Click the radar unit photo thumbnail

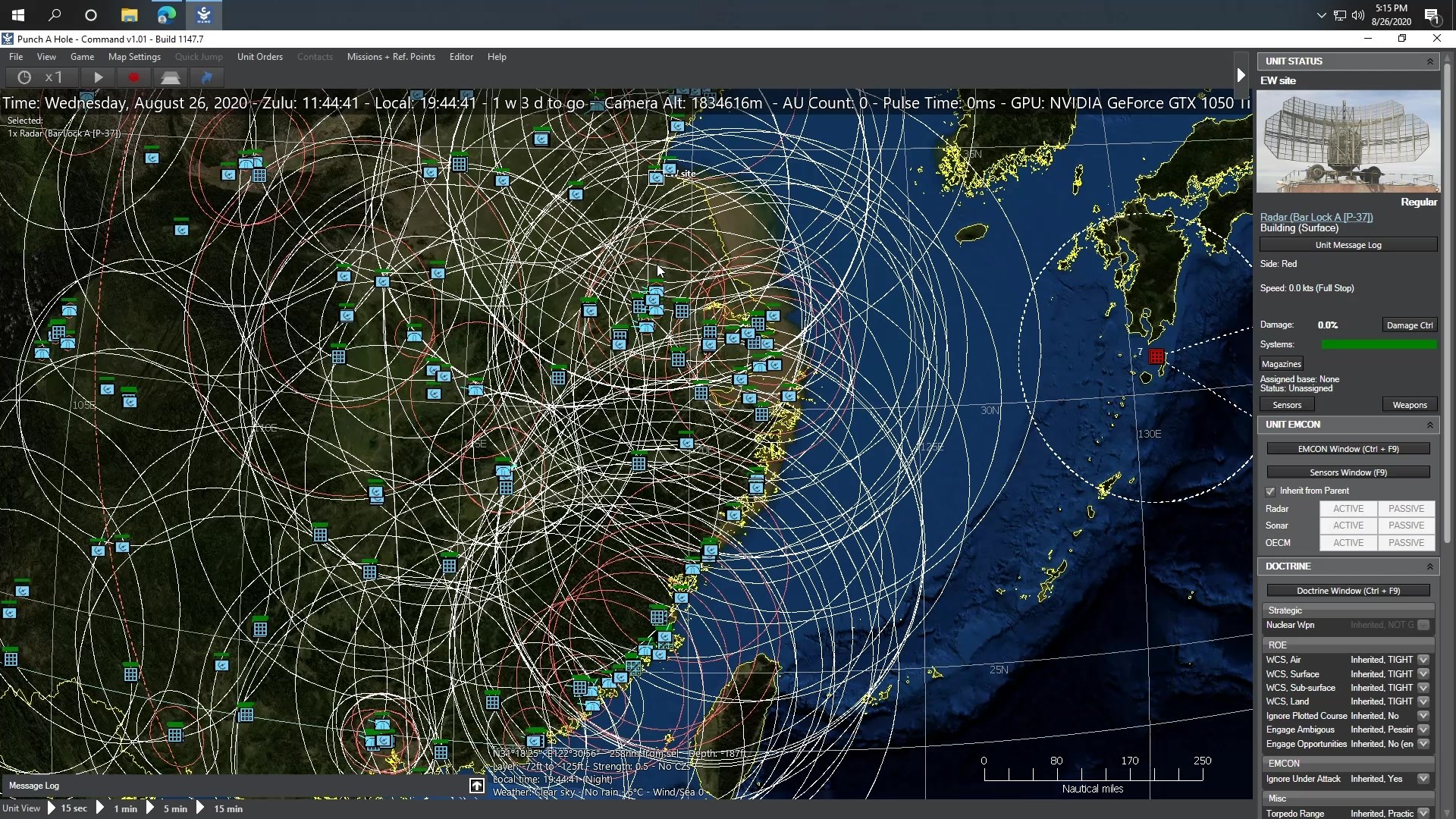click(1348, 142)
